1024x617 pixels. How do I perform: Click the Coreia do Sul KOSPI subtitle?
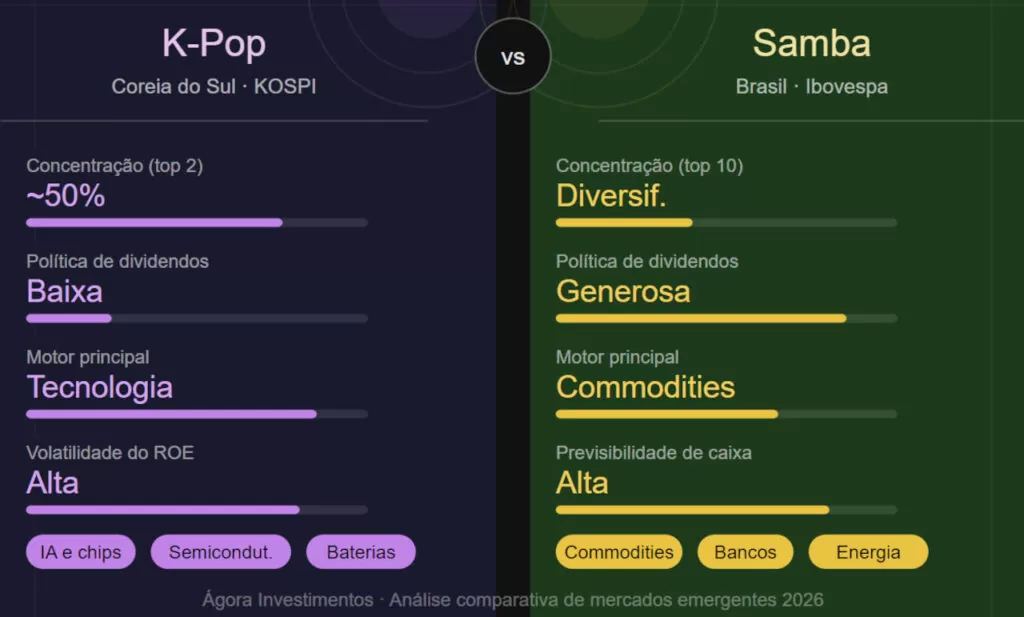214,87
